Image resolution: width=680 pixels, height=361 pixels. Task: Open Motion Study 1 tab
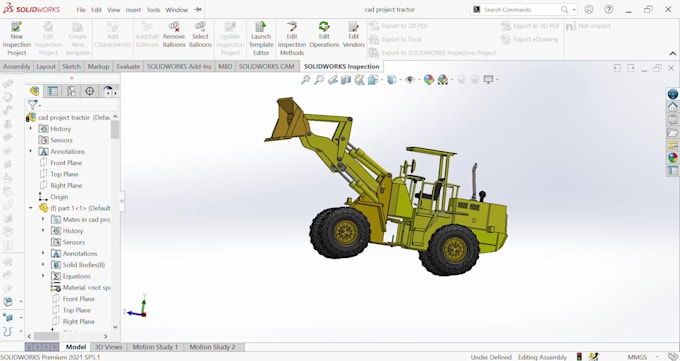(x=155, y=347)
